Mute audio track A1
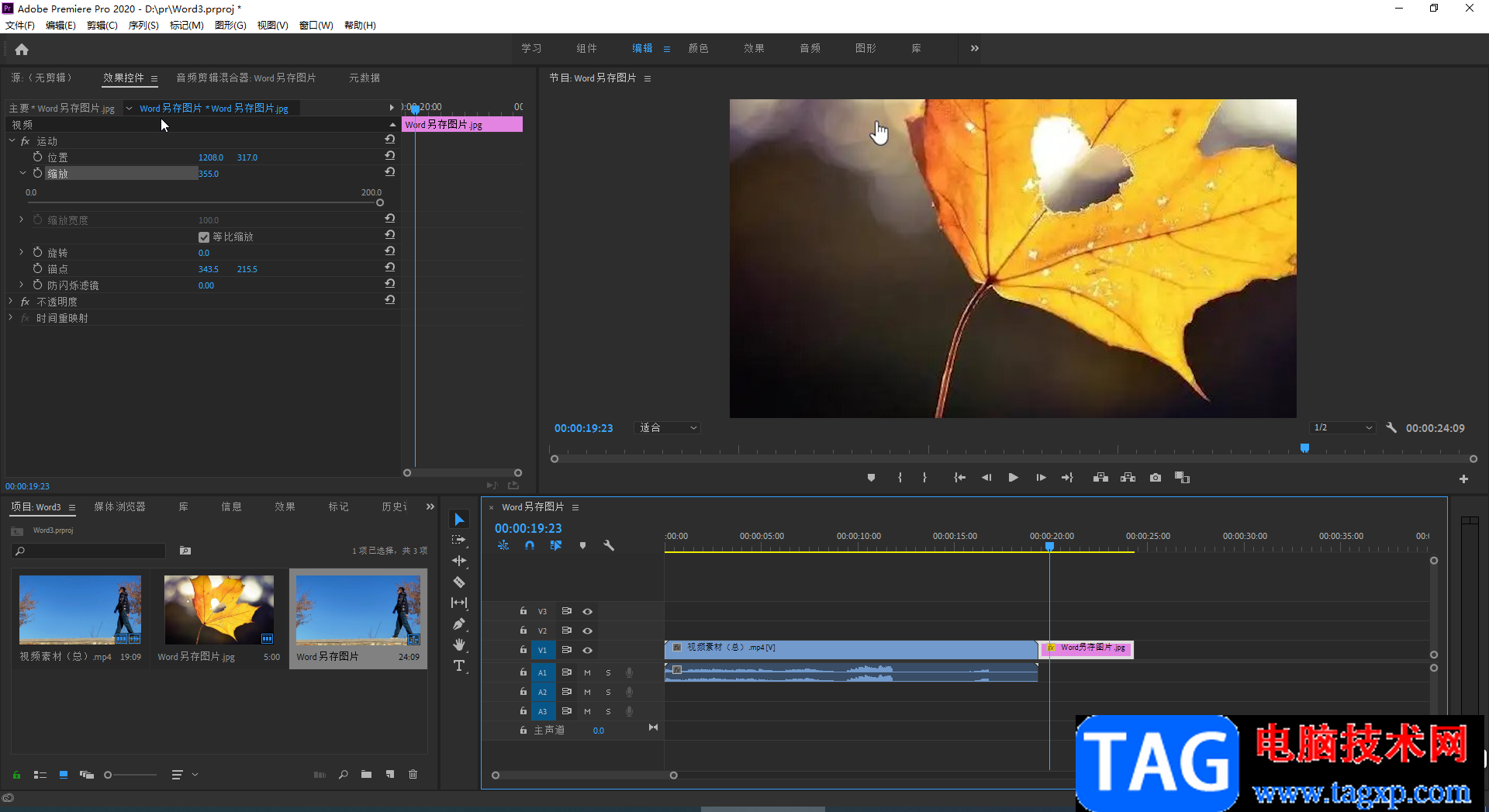 pyautogui.click(x=587, y=672)
